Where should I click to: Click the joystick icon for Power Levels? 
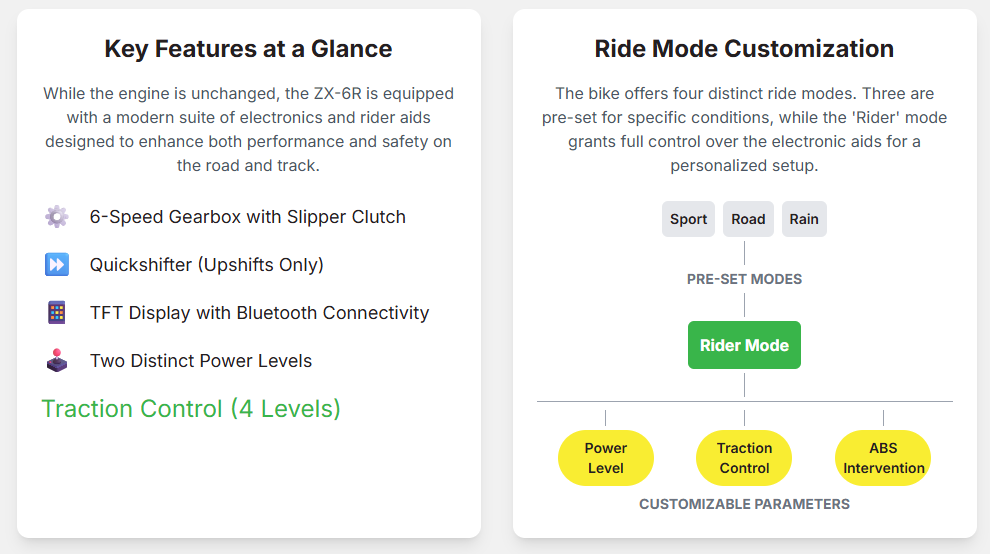[x=57, y=361]
